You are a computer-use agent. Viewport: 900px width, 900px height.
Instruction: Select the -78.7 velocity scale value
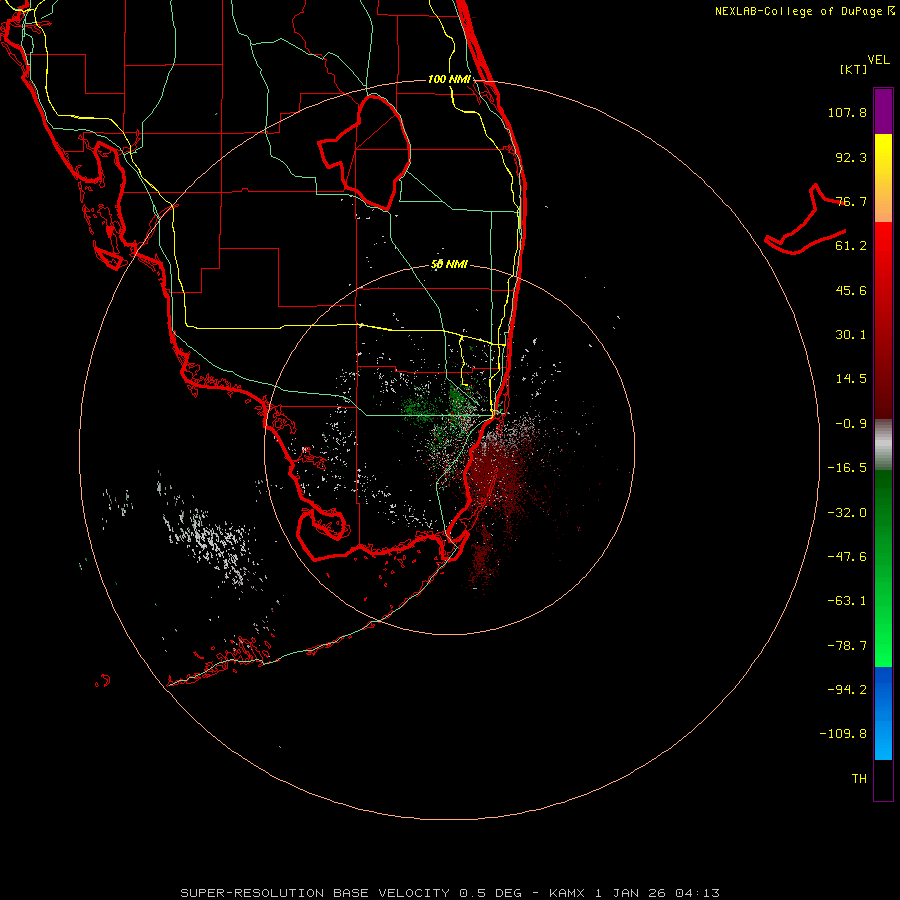(x=847, y=646)
